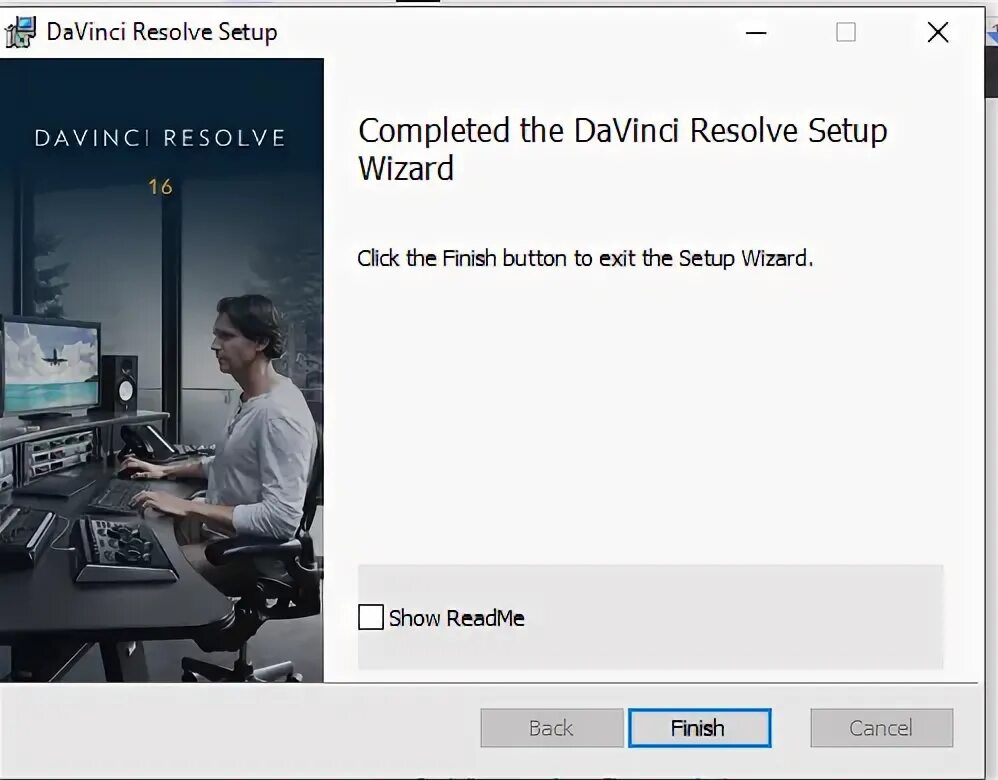Click the version number 16 on the banner

160,187
